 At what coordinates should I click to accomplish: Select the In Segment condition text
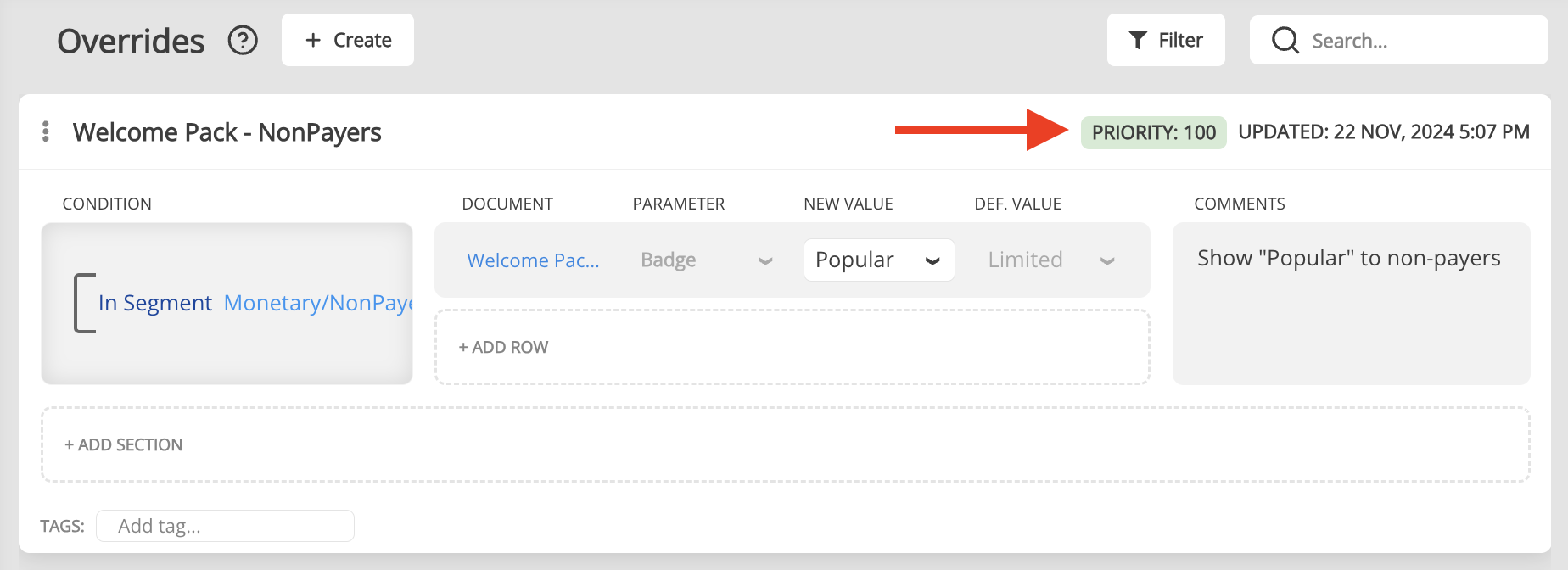pos(155,303)
